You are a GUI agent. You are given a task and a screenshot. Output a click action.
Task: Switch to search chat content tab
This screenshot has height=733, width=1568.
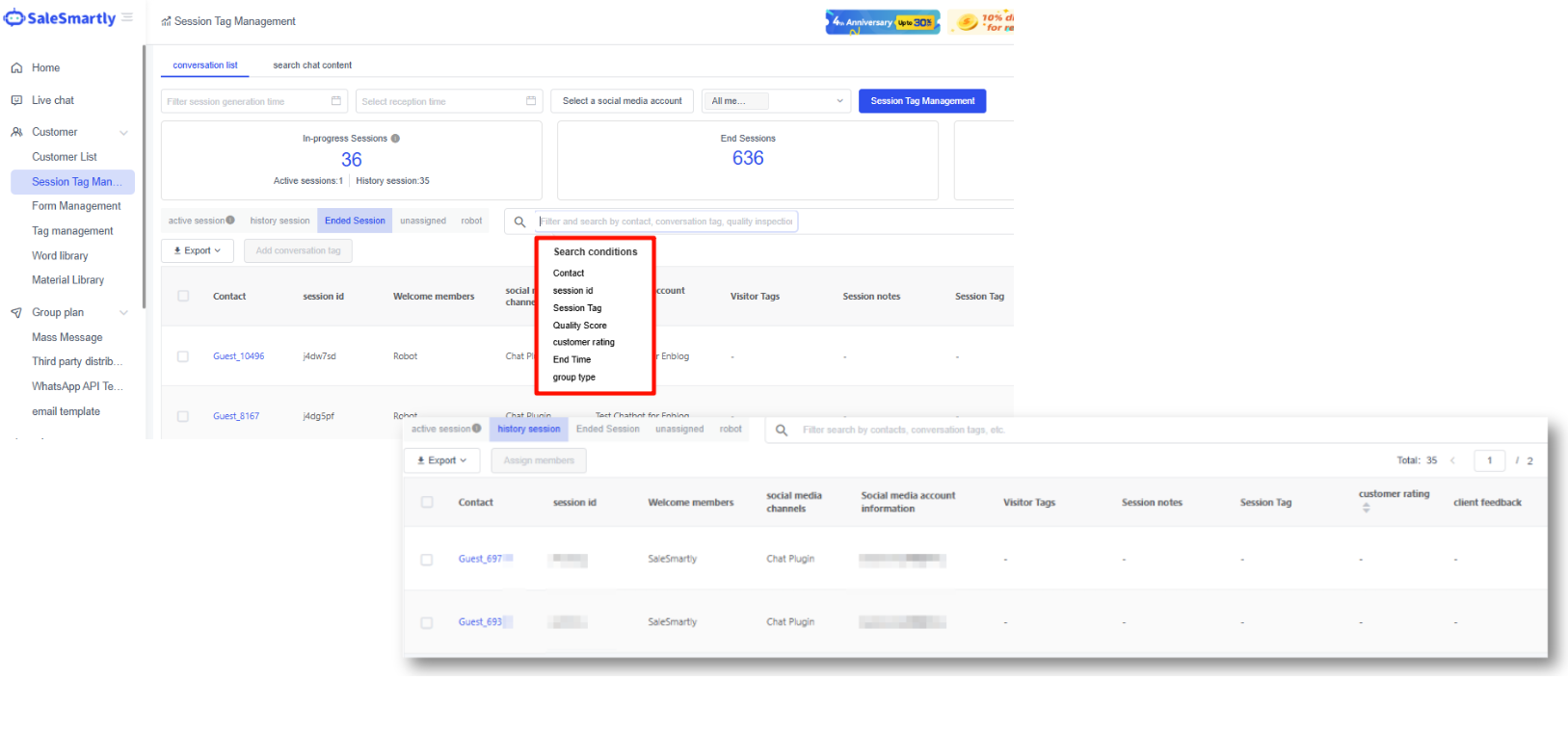[312, 65]
